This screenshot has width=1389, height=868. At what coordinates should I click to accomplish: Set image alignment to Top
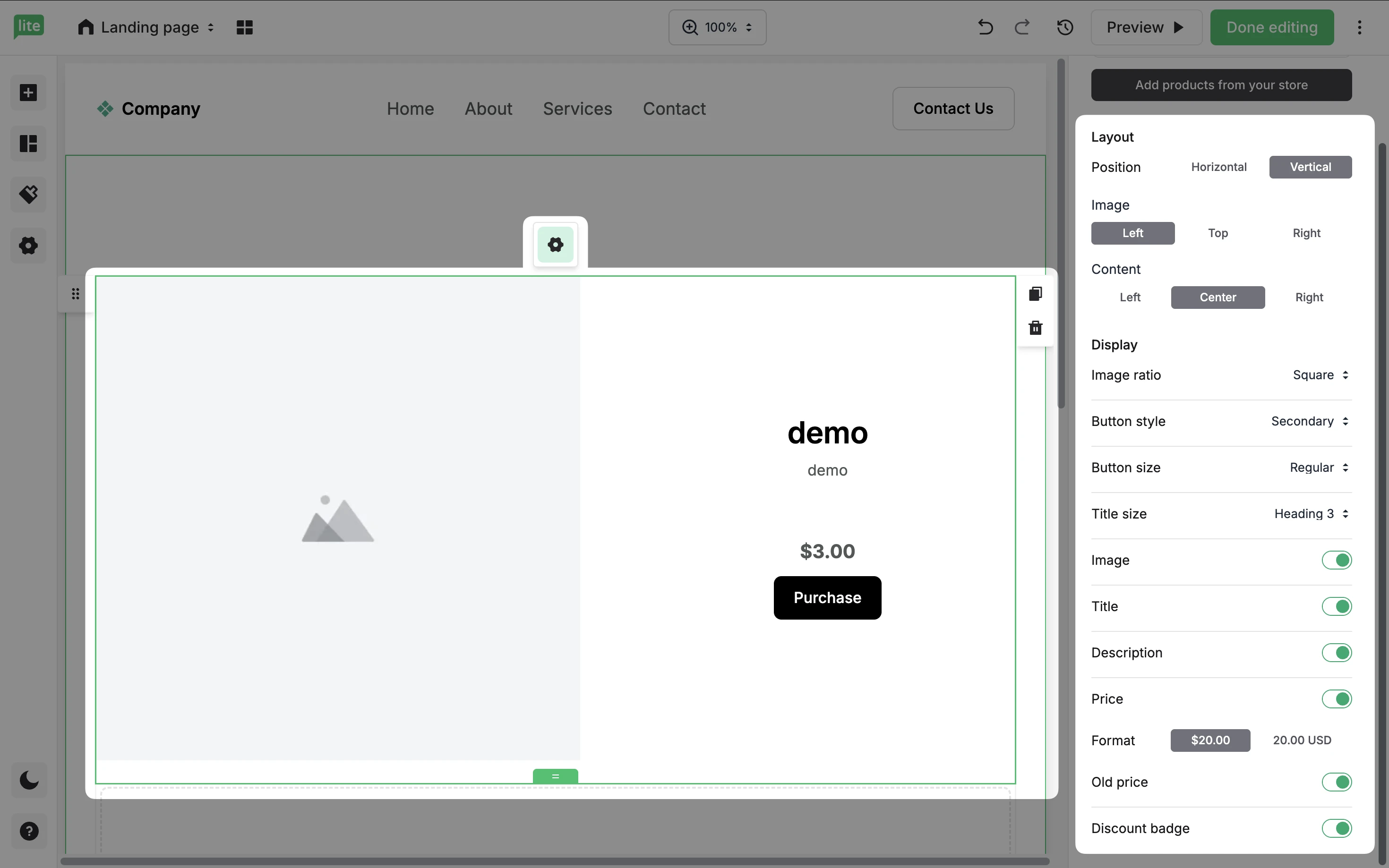coord(1218,233)
